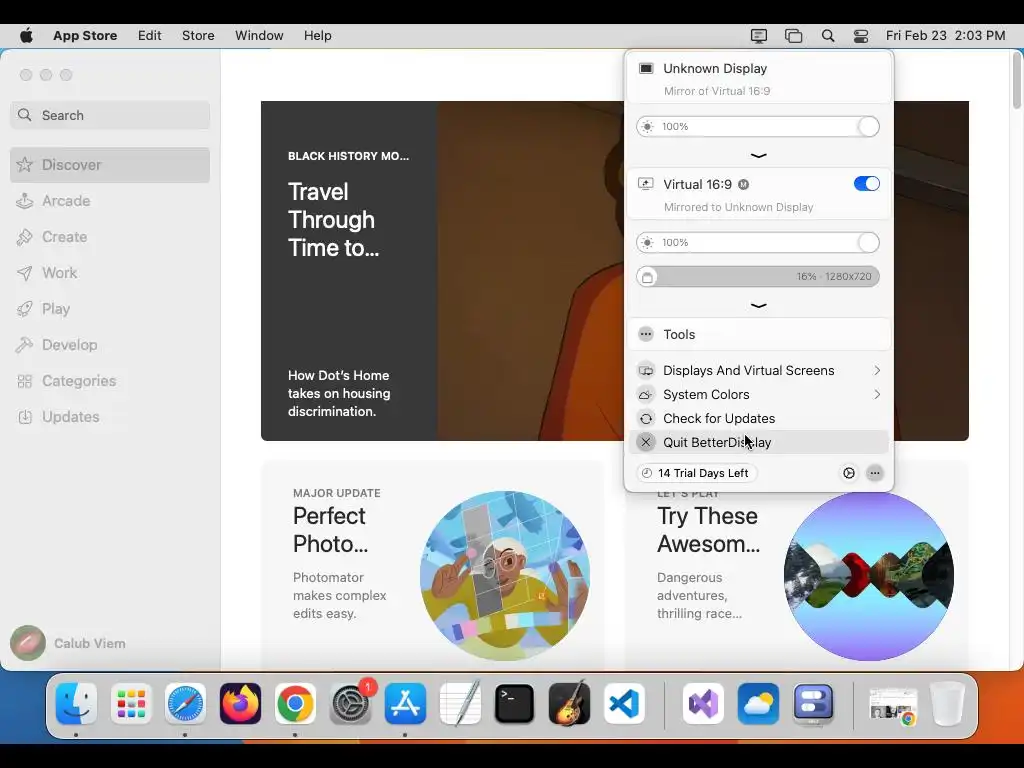Open the Help menu

317,36
